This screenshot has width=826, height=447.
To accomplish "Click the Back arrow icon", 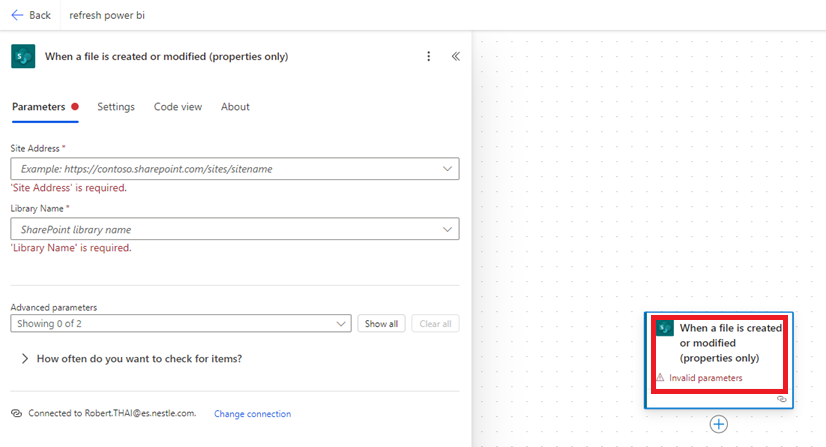I will (16, 15).
